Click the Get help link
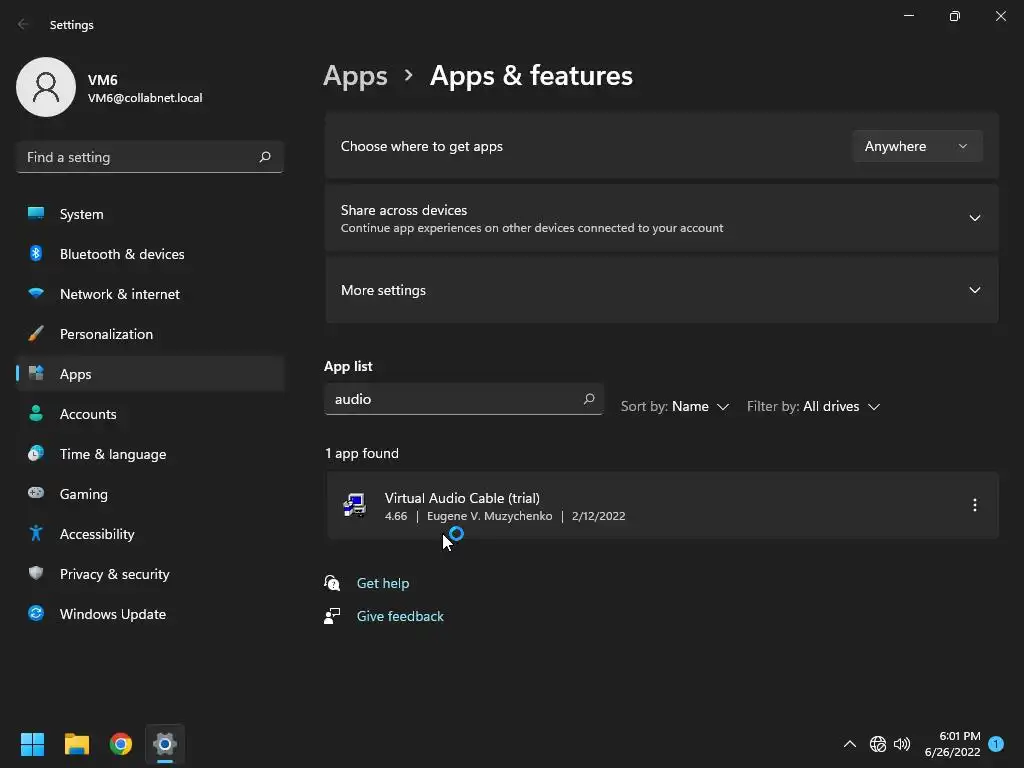The image size is (1024, 768). 383,583
